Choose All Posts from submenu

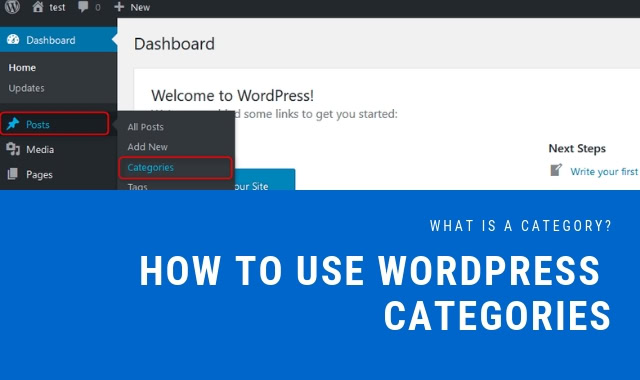pyautogui.click(x=145, y=127)
